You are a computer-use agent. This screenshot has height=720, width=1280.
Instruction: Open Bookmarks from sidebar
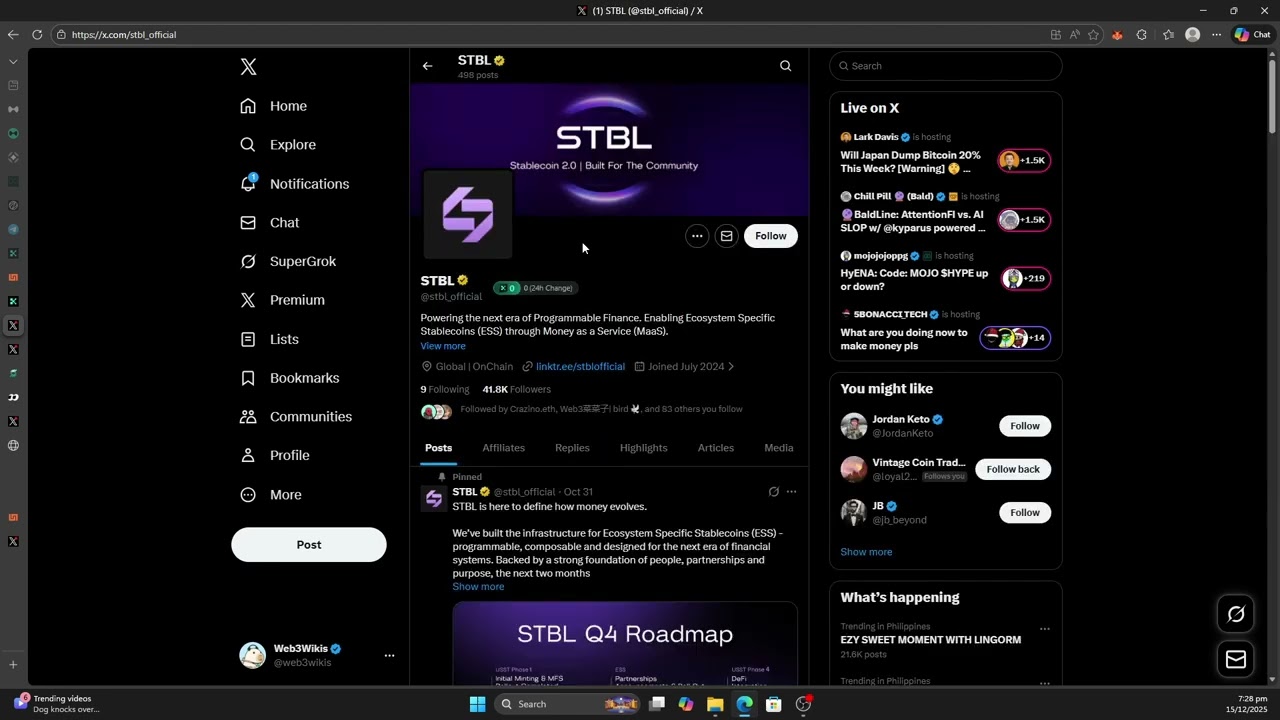coord(290,378)
